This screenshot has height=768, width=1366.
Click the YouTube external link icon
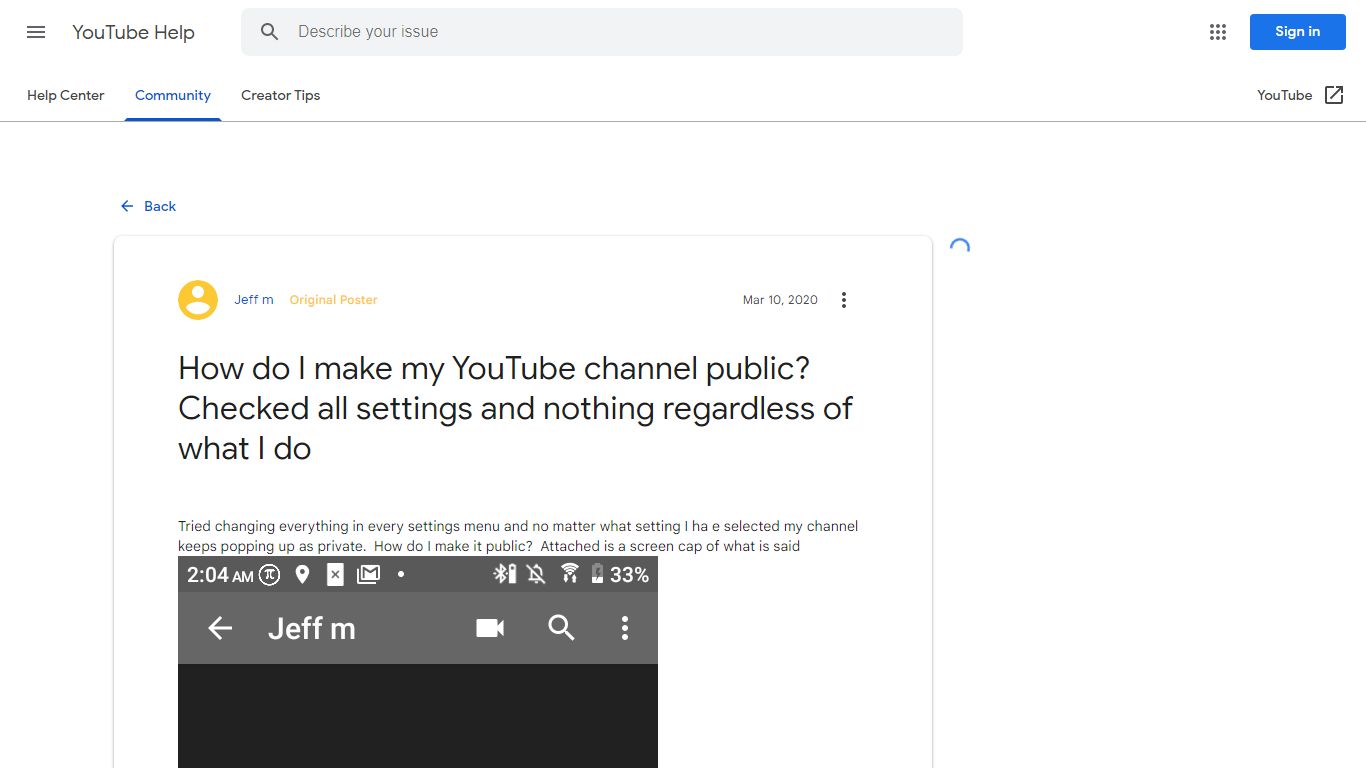click(1334, 95)
